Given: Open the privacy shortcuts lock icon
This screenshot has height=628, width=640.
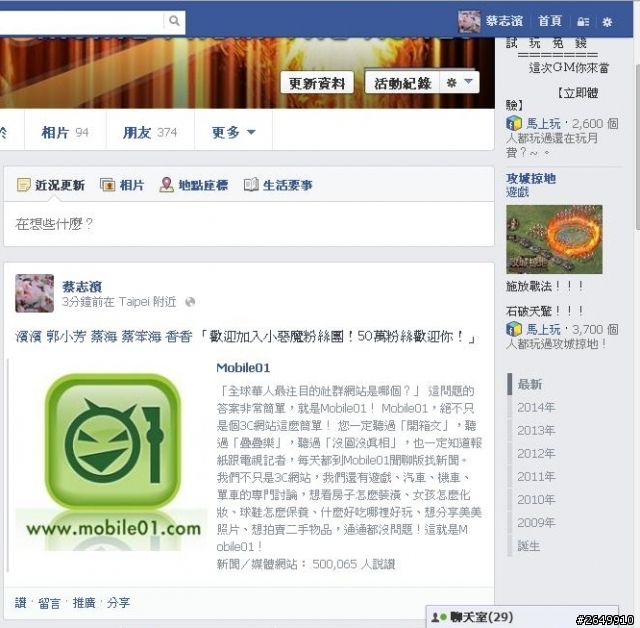Looking at the screenshot, I should click(583, 22).
